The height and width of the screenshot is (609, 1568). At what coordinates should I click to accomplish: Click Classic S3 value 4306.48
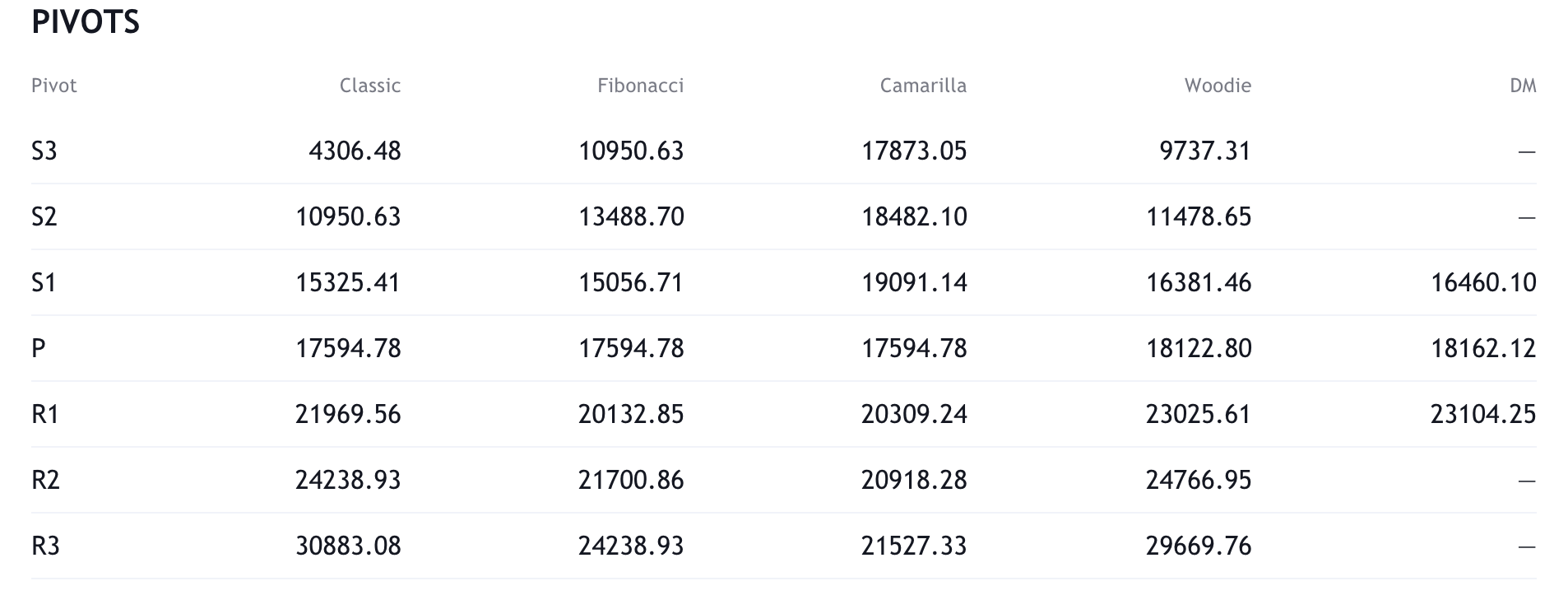coord(355,151)
